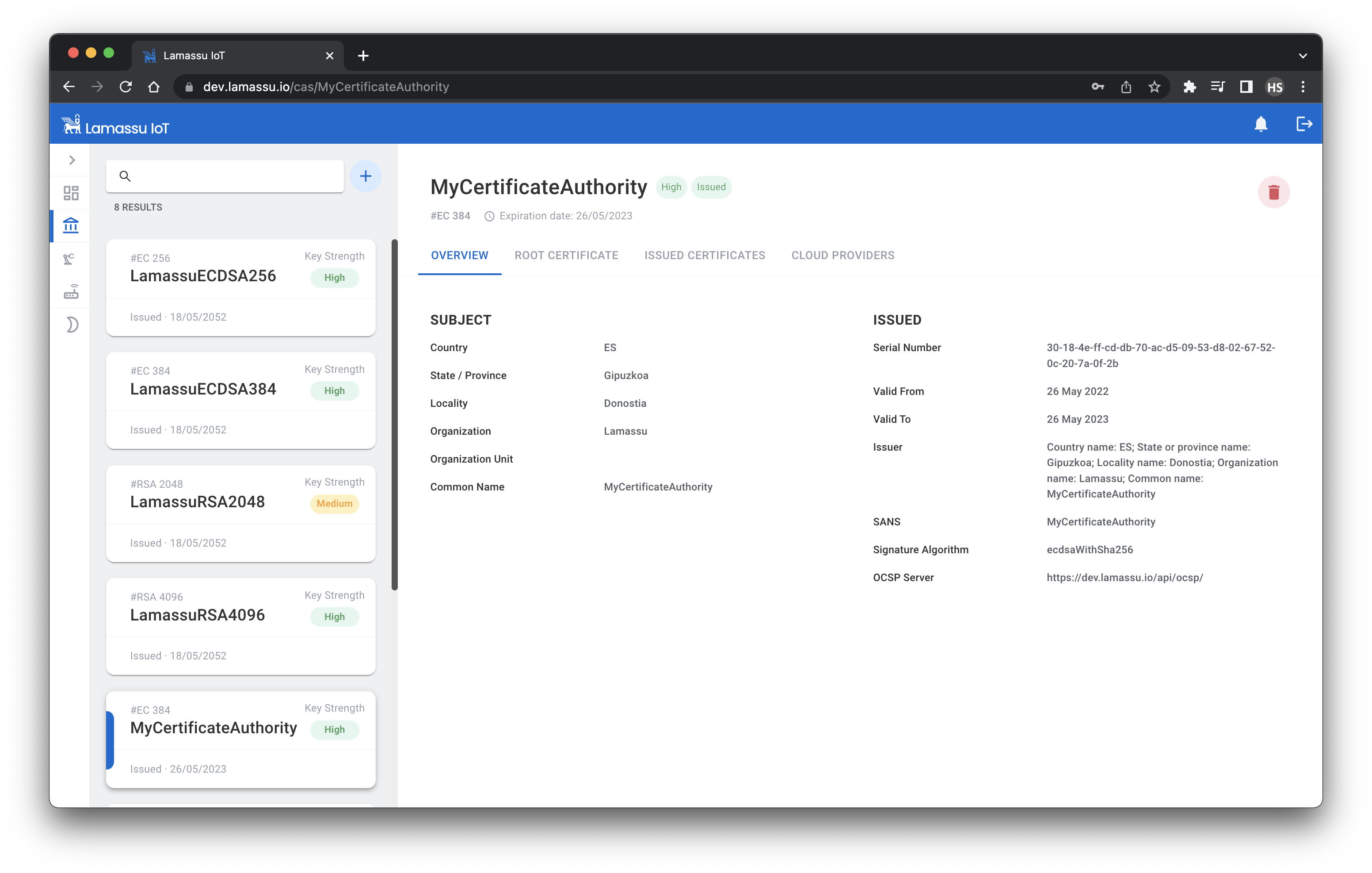Select the LamassuECDSA384 CA card
Viewport: 1372px width, 873px height.
point(240,400)
